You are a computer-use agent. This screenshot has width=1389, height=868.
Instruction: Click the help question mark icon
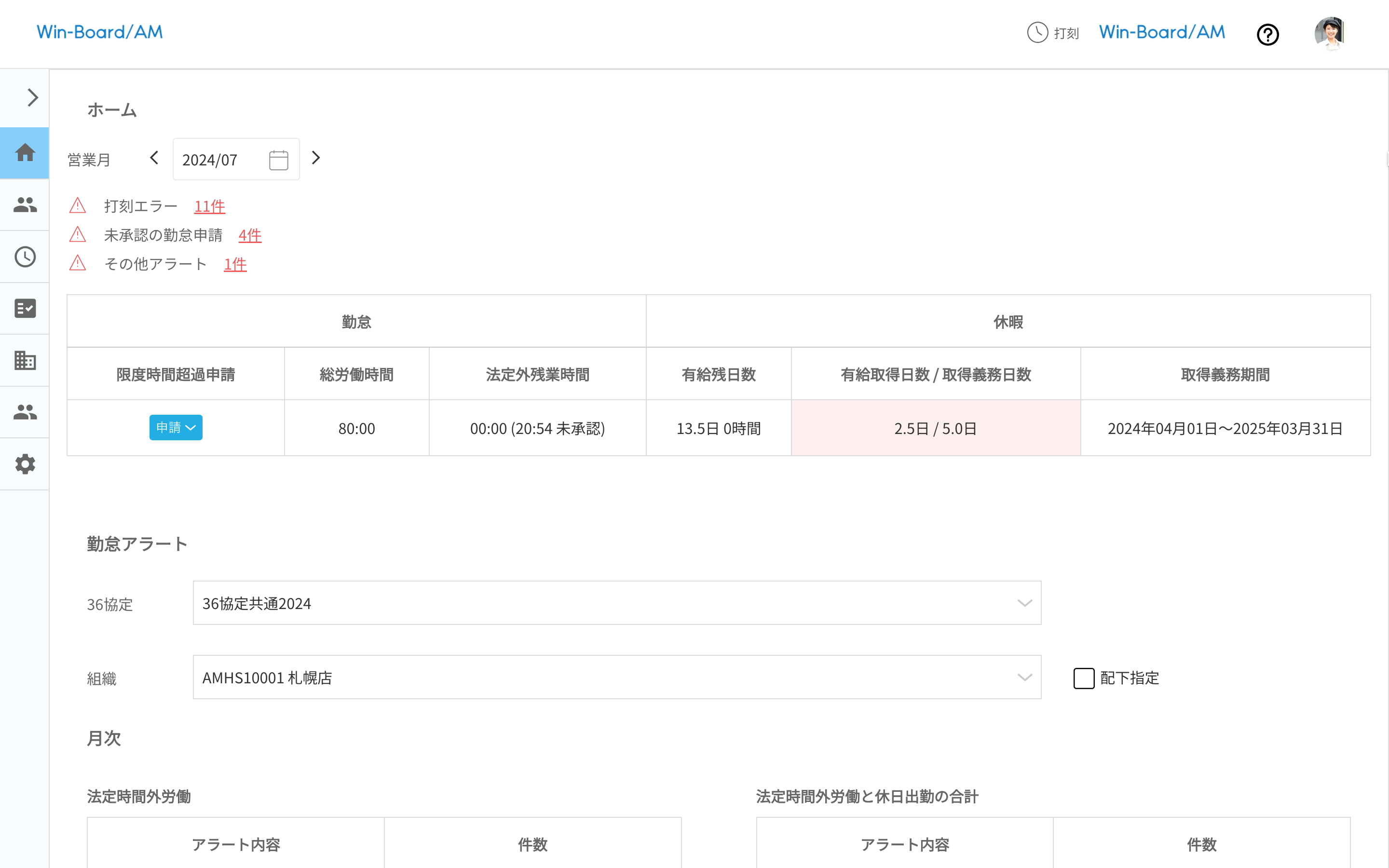[1267, 34]
